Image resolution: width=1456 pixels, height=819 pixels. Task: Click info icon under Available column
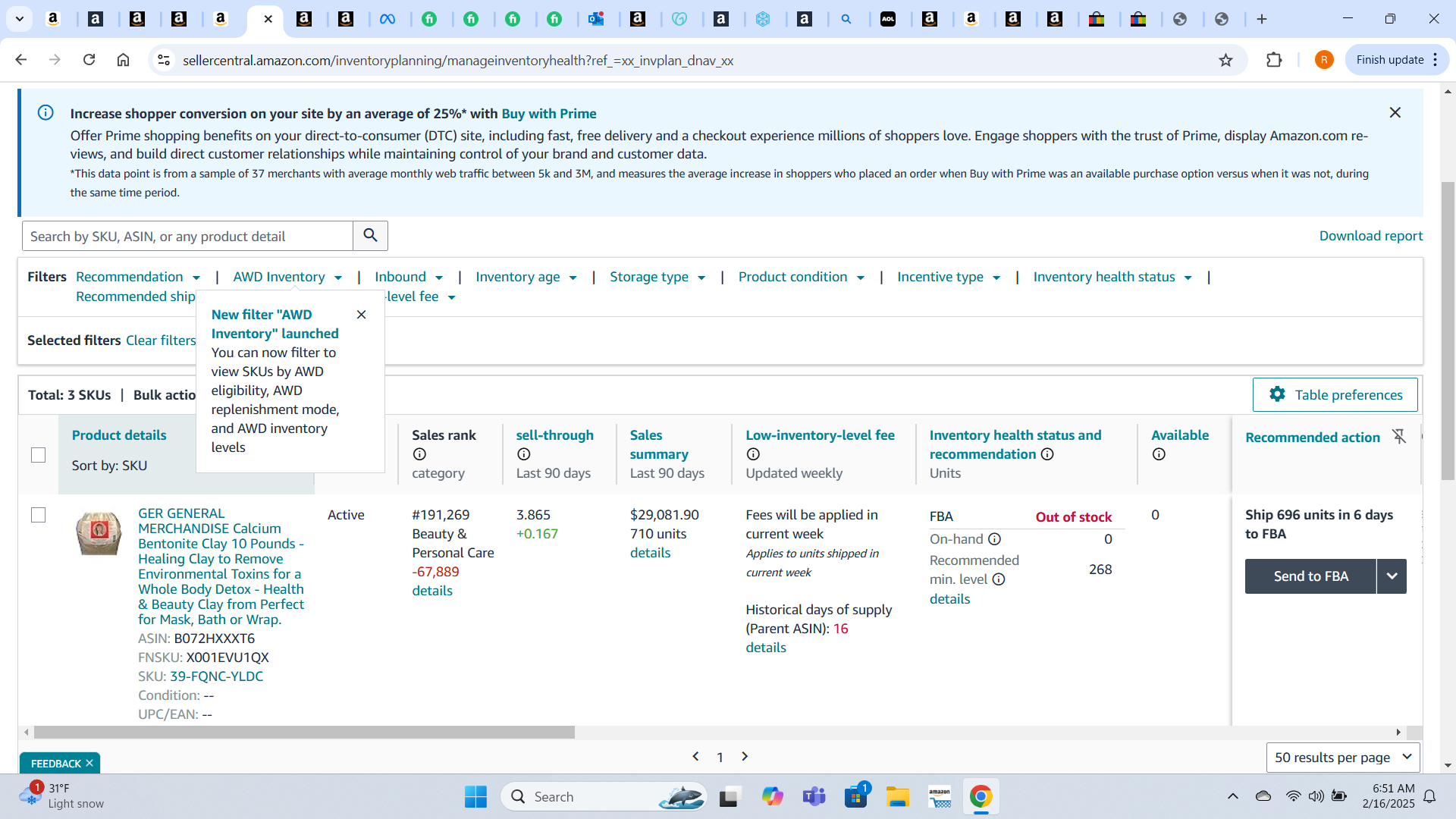click(1159, 454)
